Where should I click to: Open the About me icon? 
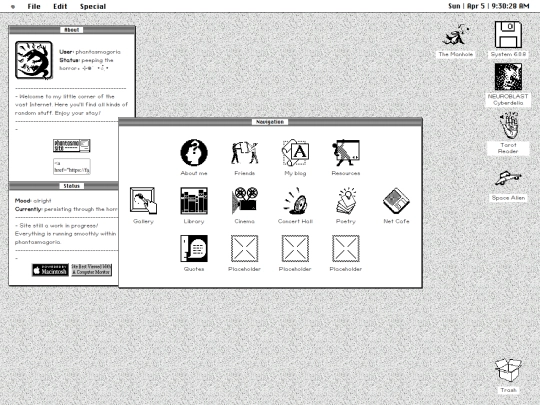[x=194, y=153]
